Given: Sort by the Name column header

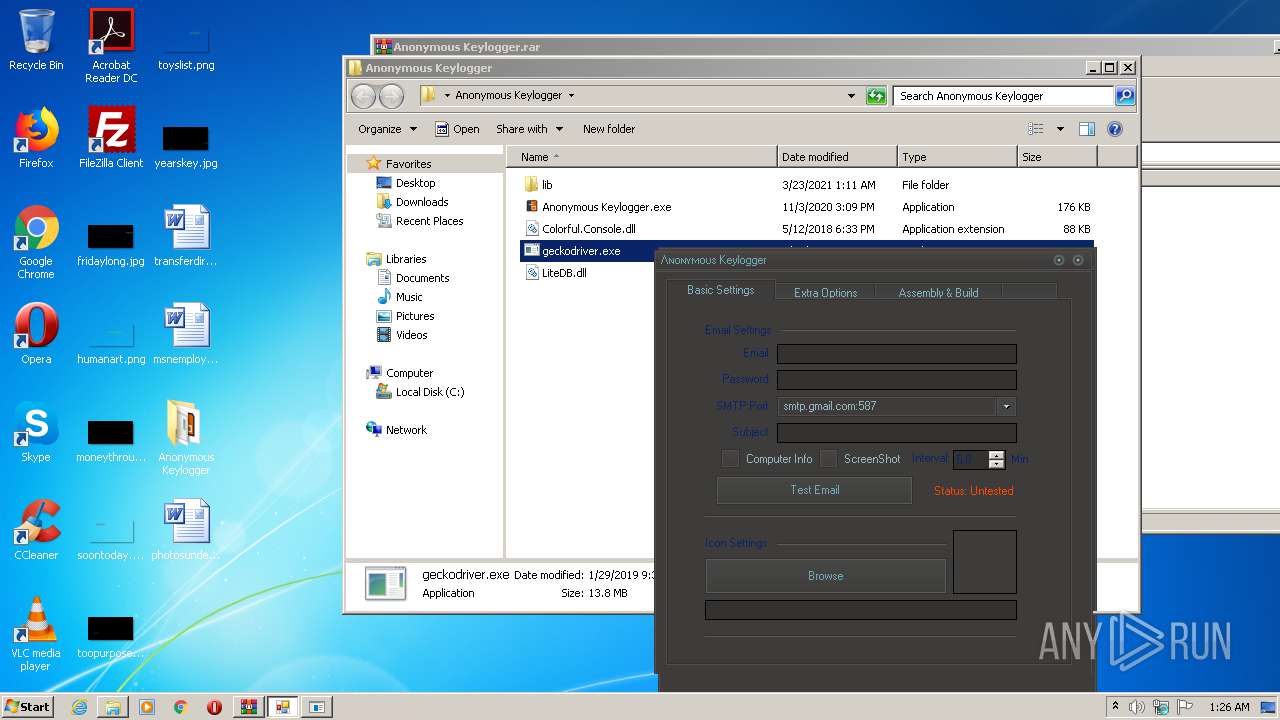Looking at the screenshot, I should coord(641,157).
